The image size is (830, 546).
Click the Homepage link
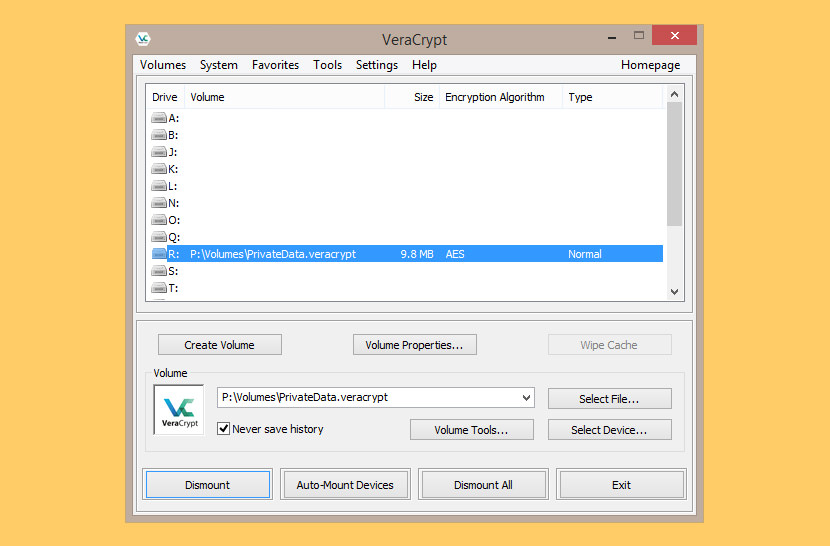[650, 65]
